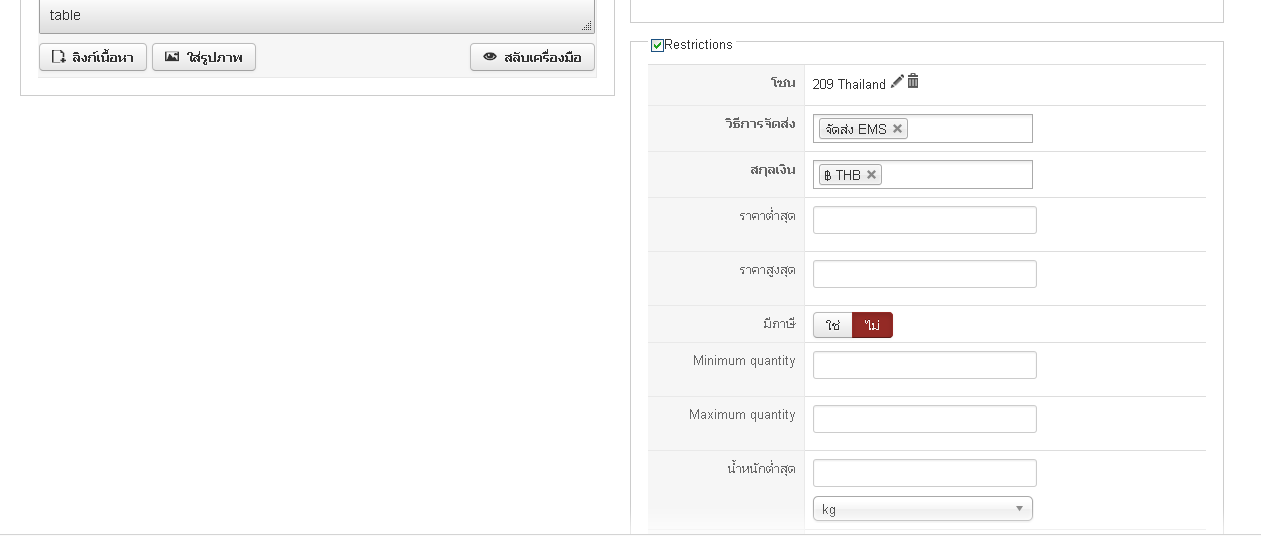Click the น้ำหนักต่ำสุด minimum weight field
The height and width of the screenshot is (536, 1261).
(x=925, y=473)
